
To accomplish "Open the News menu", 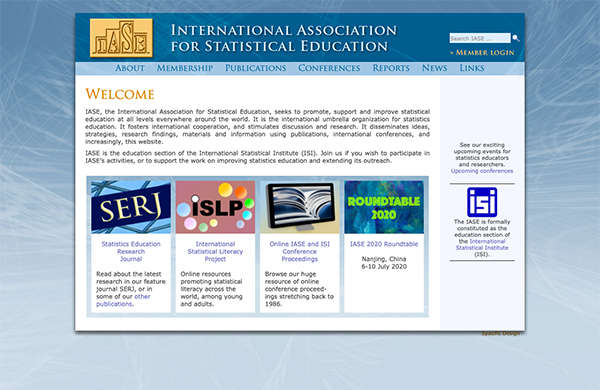I will click(x=434, y=68).
